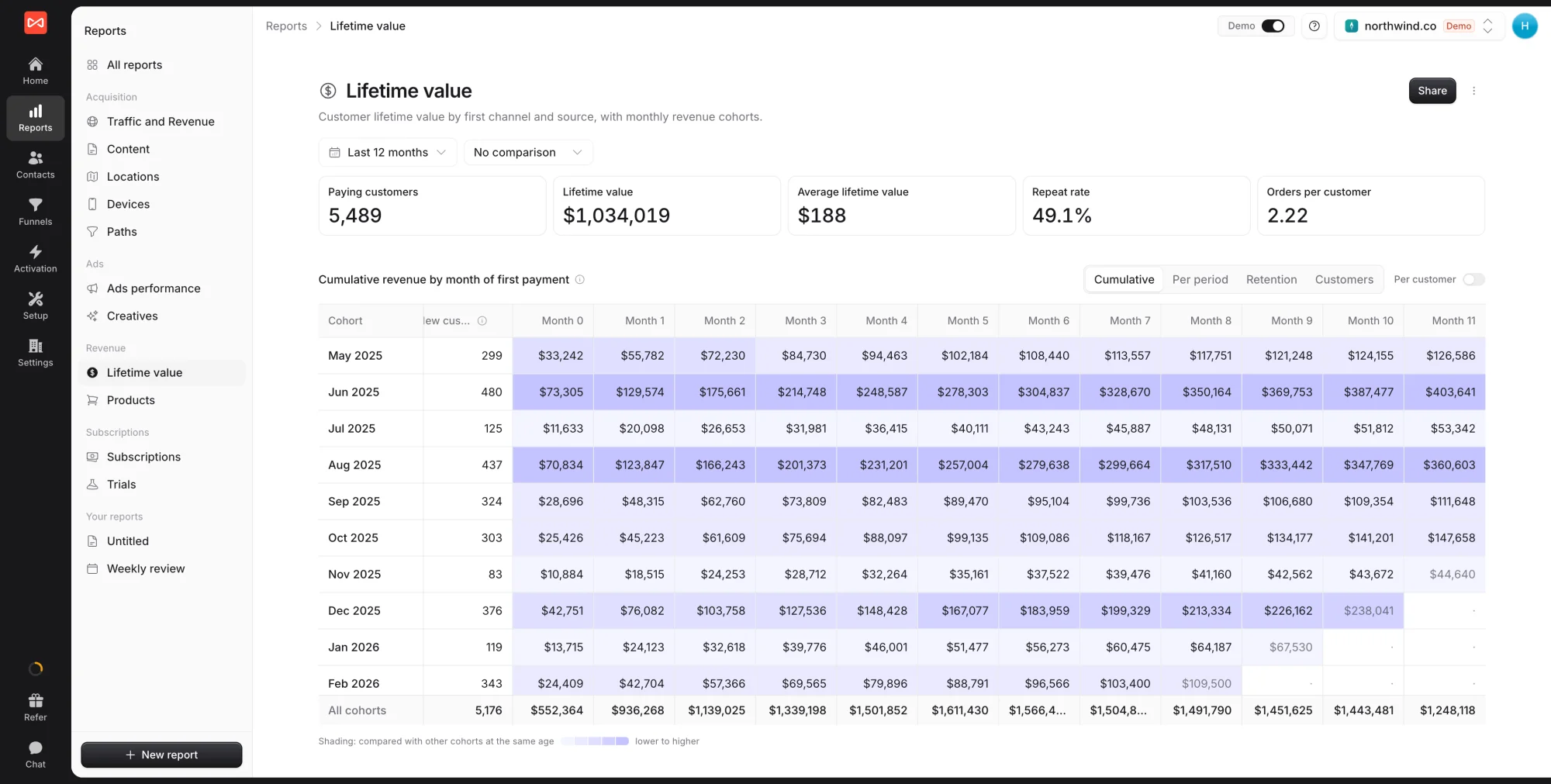Switch to the Customers tab
The image size is (1551, 784).
point(1344,279)
